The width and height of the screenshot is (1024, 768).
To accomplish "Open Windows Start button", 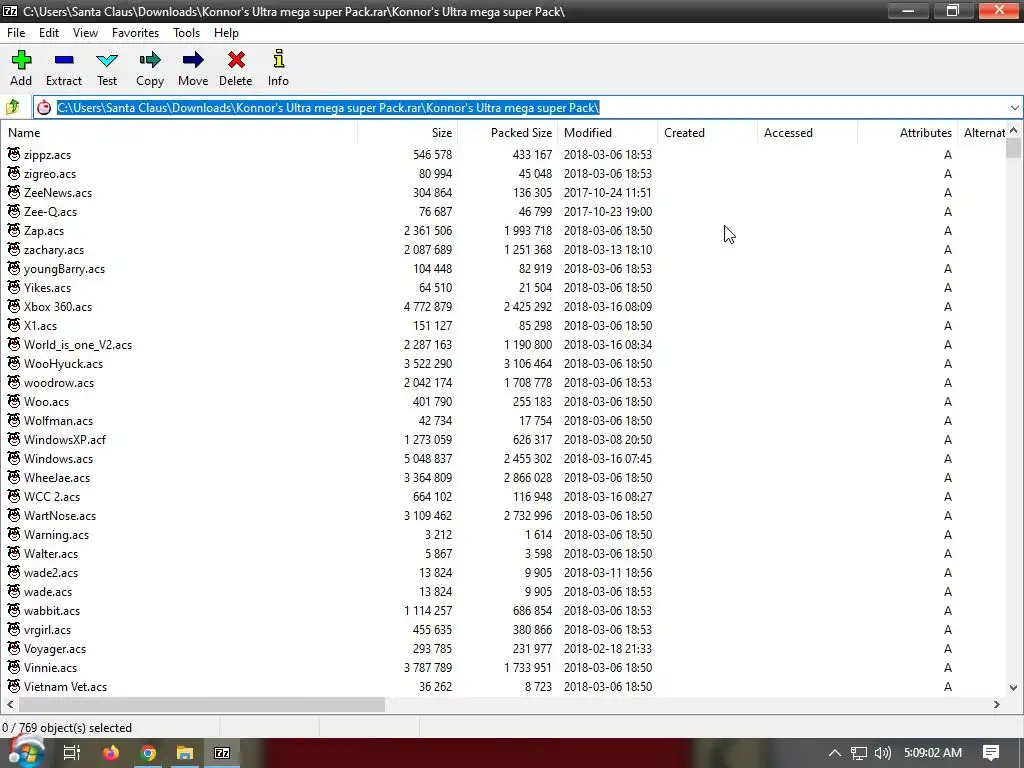I will [26, 753].
